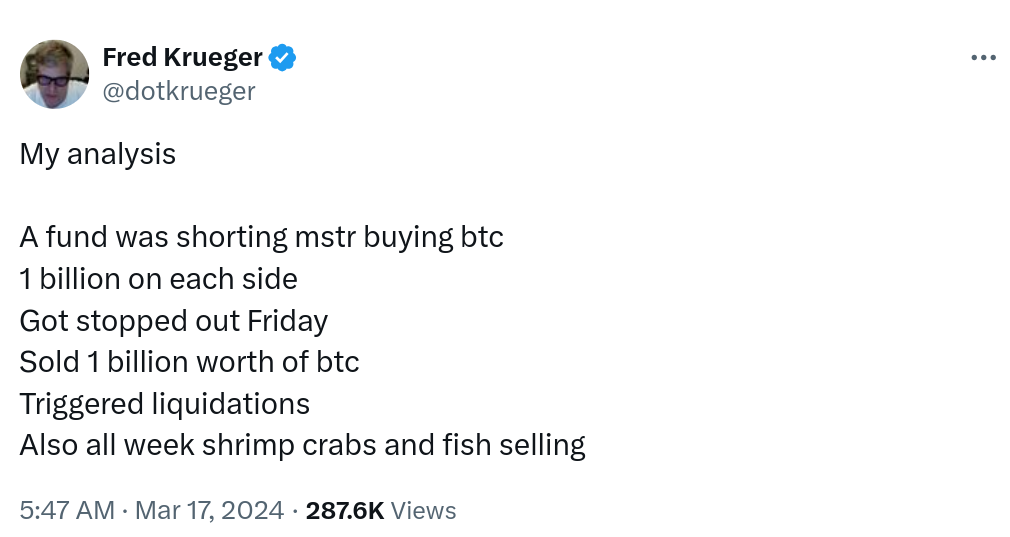Viewport: 1010px width, 537px height.
Task: Click the "My analysis" text line
Action: (97, 154)
